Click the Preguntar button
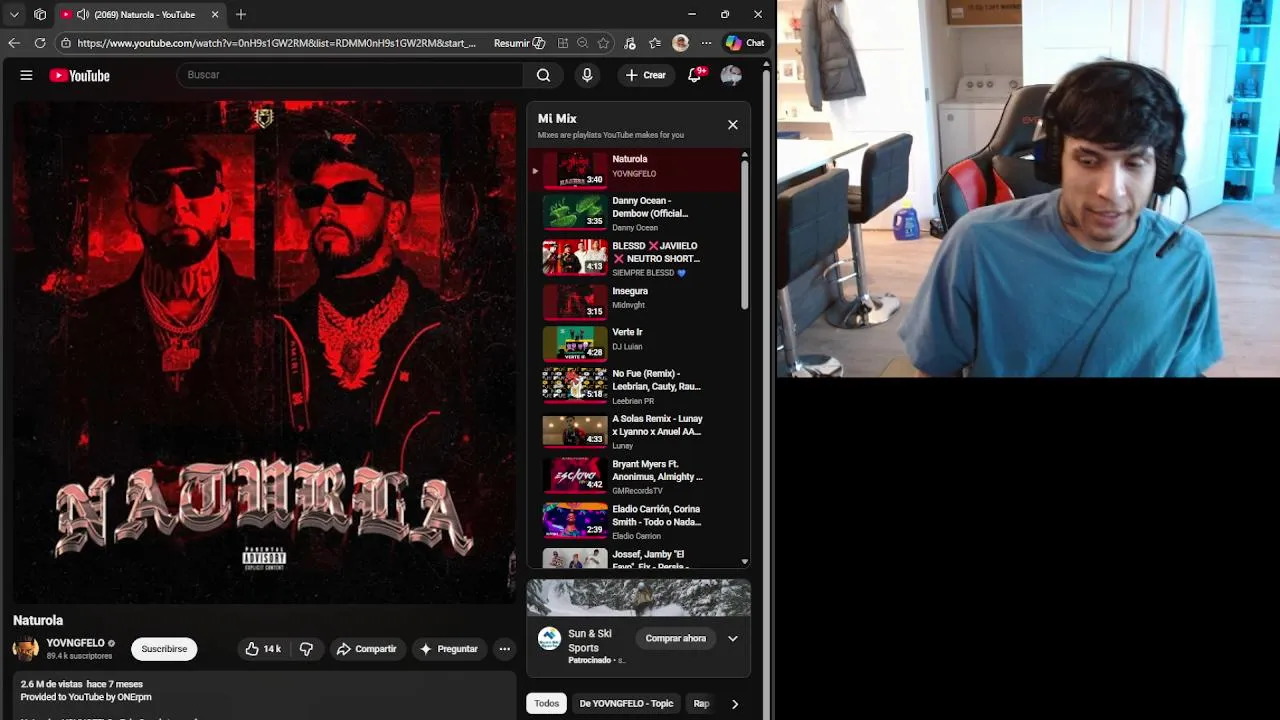The height and width of the screenshot is (720, 1280). [x=448, y=649]
